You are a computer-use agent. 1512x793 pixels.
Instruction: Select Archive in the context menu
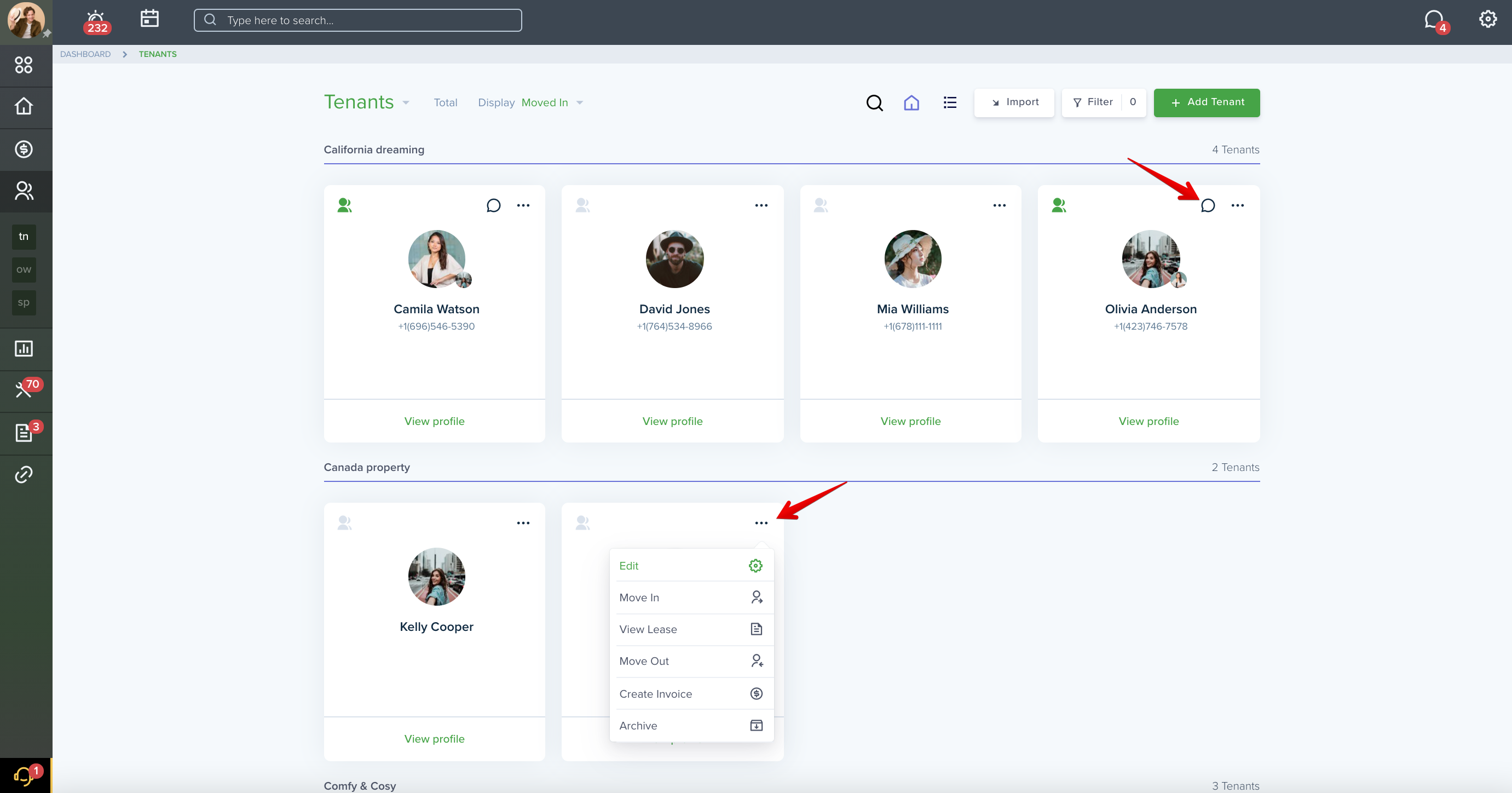(691, 726)
